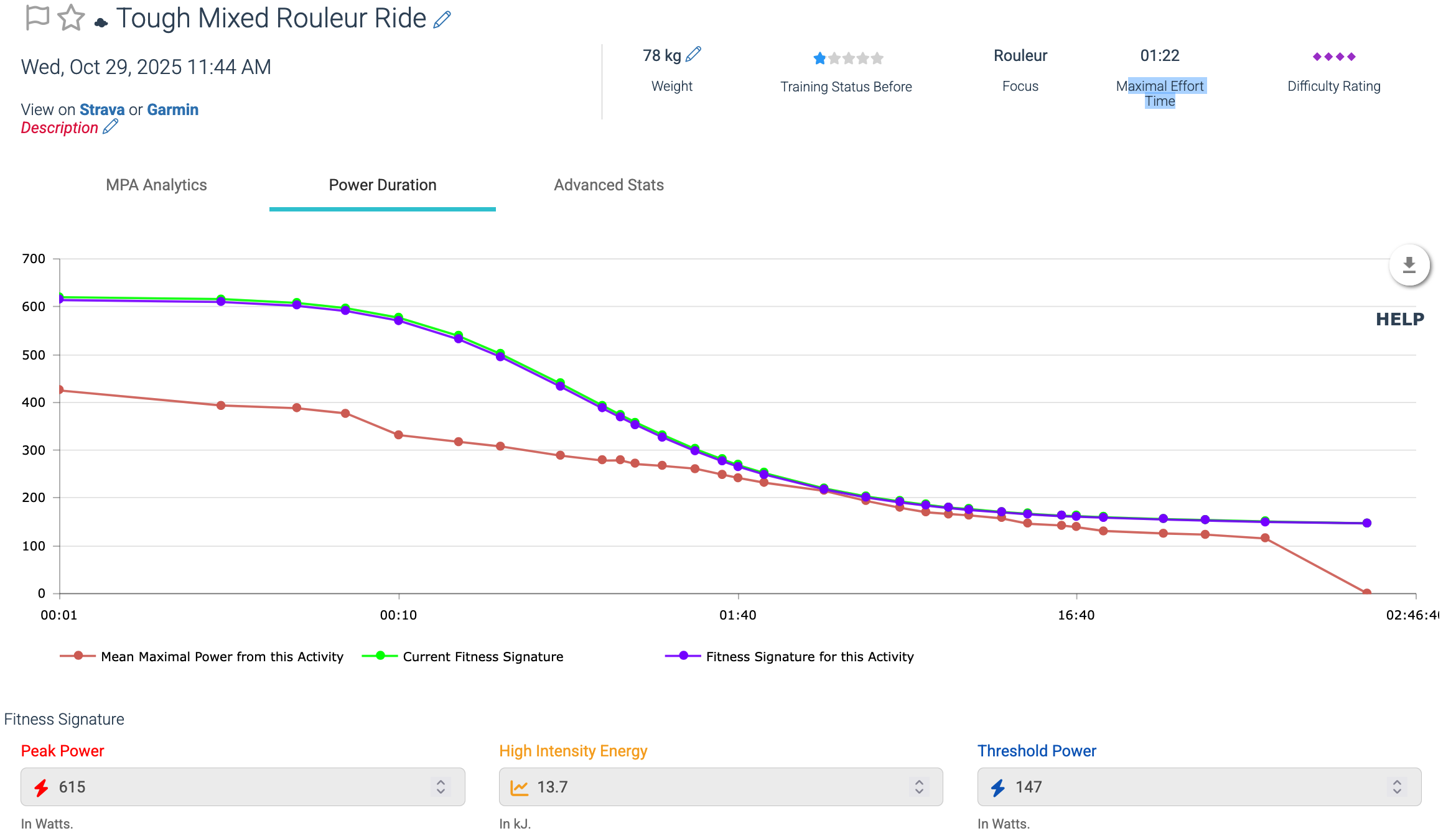
Task: Star the Tough Mixed Rouleur Ride activity
Action: 71,17
